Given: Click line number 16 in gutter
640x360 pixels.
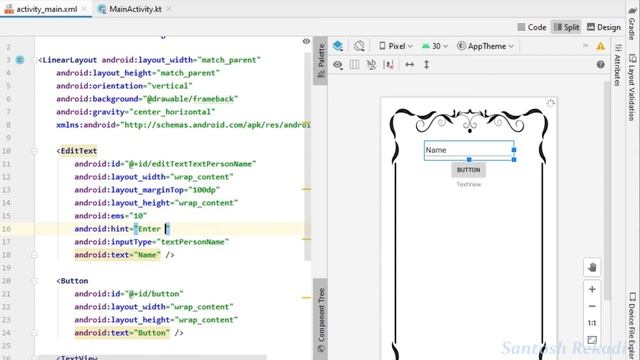Looking at the screenshot, I should click(x=7, y=229).
